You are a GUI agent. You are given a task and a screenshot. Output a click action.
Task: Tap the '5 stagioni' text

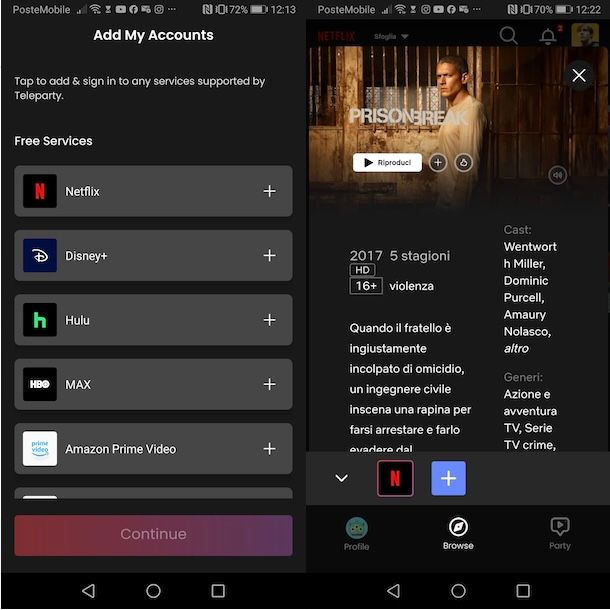coord(420,256)
